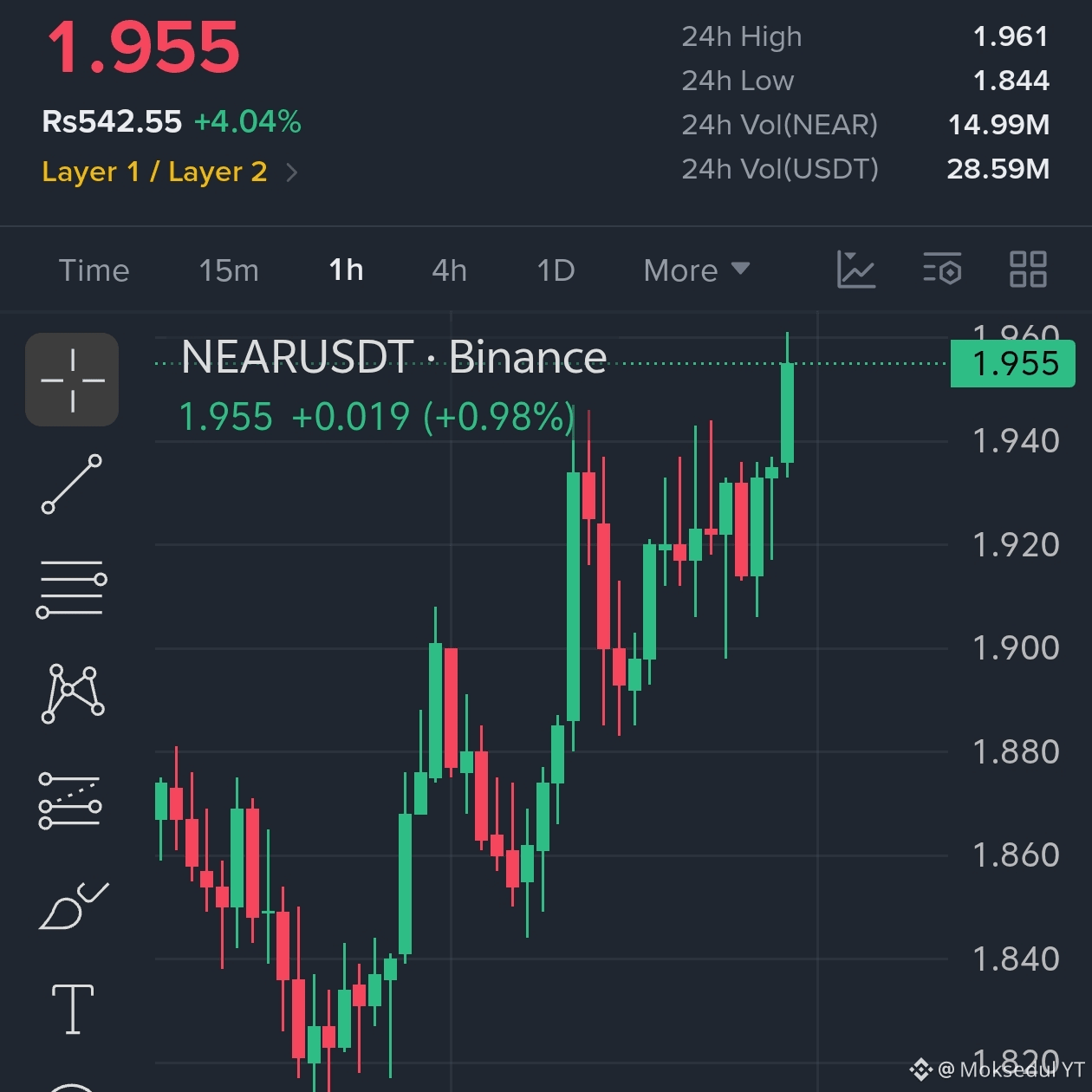Switch to the 15m interval tab
Viewport: 1092px width, 1092px height.
229,270
